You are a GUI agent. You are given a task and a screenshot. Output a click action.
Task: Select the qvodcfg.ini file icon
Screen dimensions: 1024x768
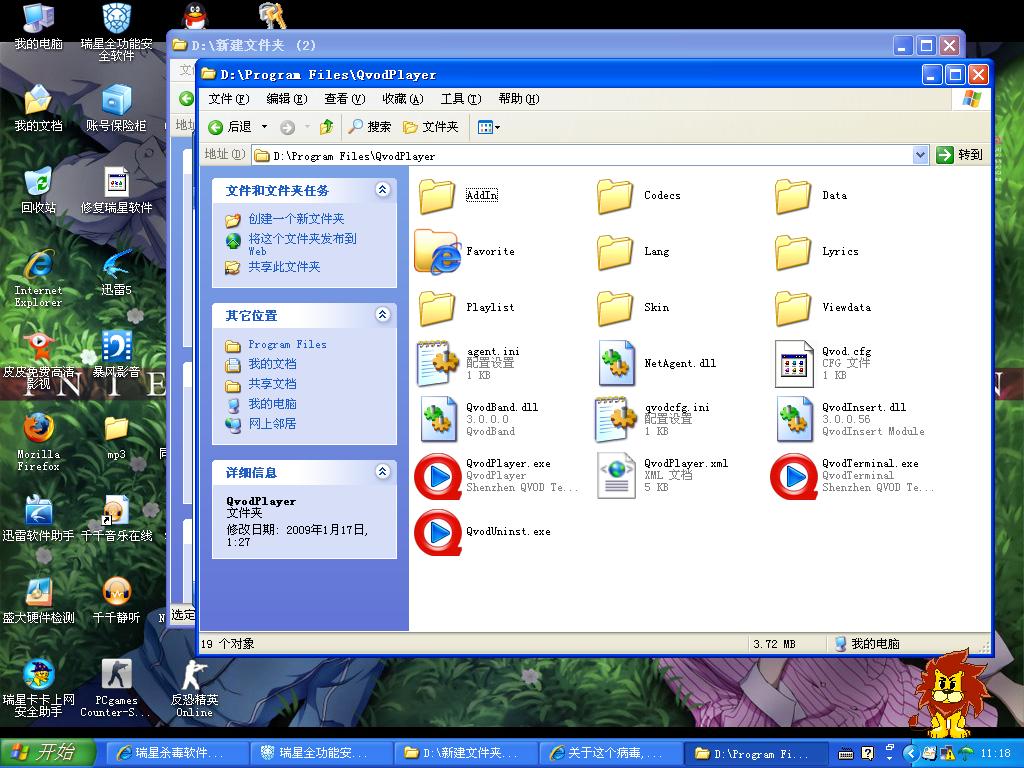(x=615, y=419)
